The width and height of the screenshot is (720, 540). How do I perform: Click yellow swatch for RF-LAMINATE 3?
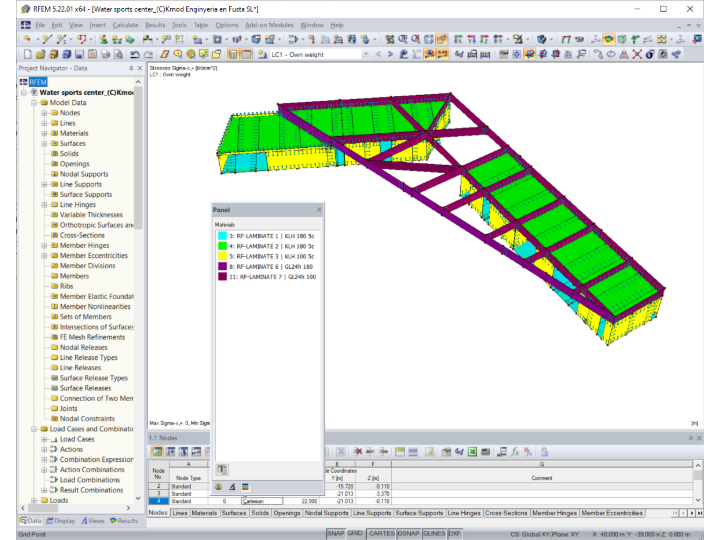222,256
